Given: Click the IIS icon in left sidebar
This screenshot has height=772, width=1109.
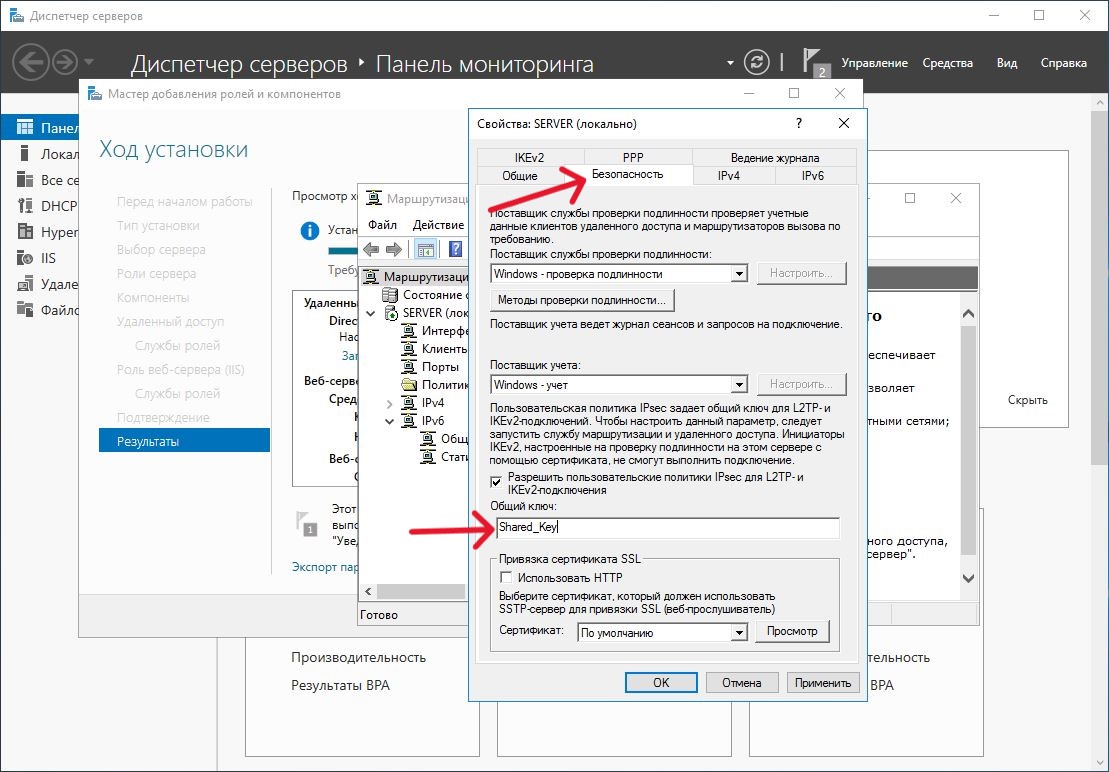Looking at the screenshot, I should coord(24,257).
